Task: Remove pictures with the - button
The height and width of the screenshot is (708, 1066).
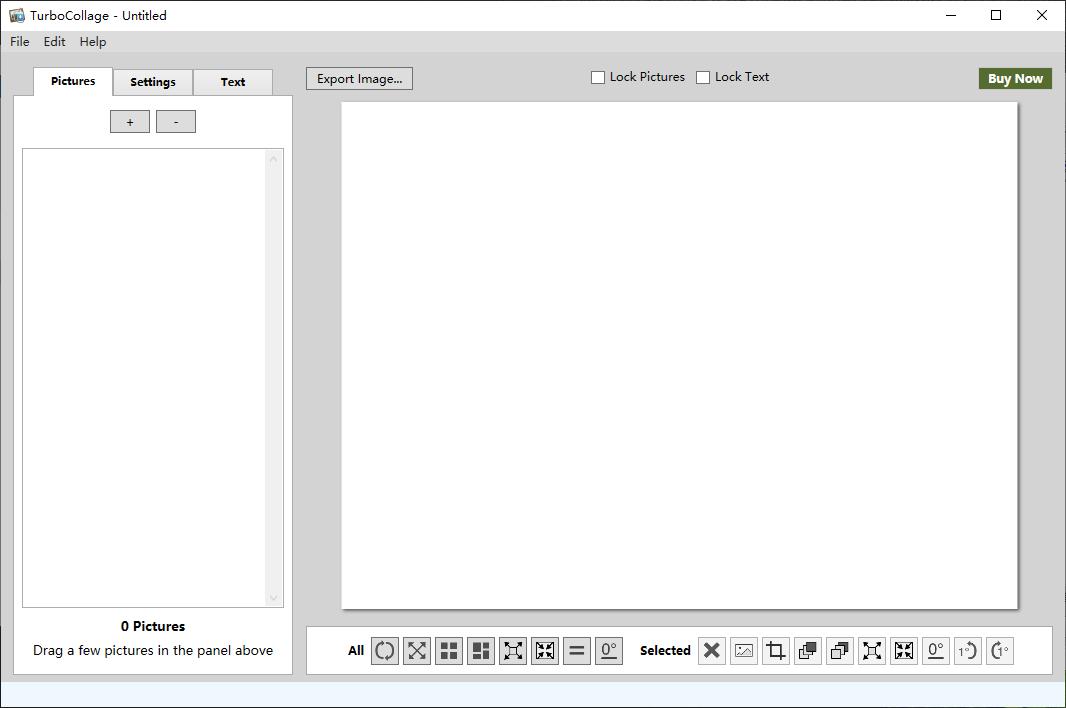Action: (x=176, y=122)
